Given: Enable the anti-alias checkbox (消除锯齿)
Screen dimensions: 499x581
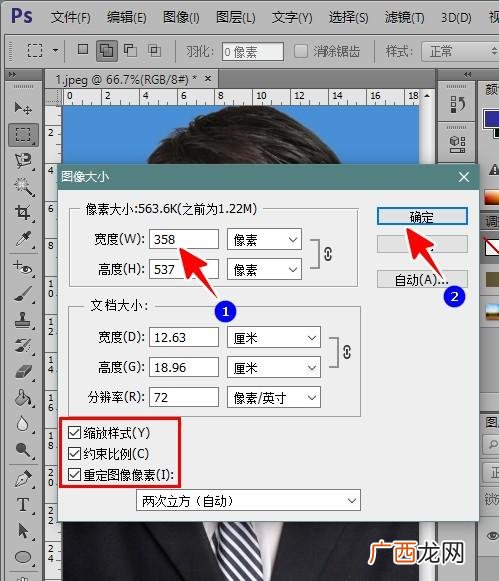Looking at the screenshot, I should [x=301, y=51].
